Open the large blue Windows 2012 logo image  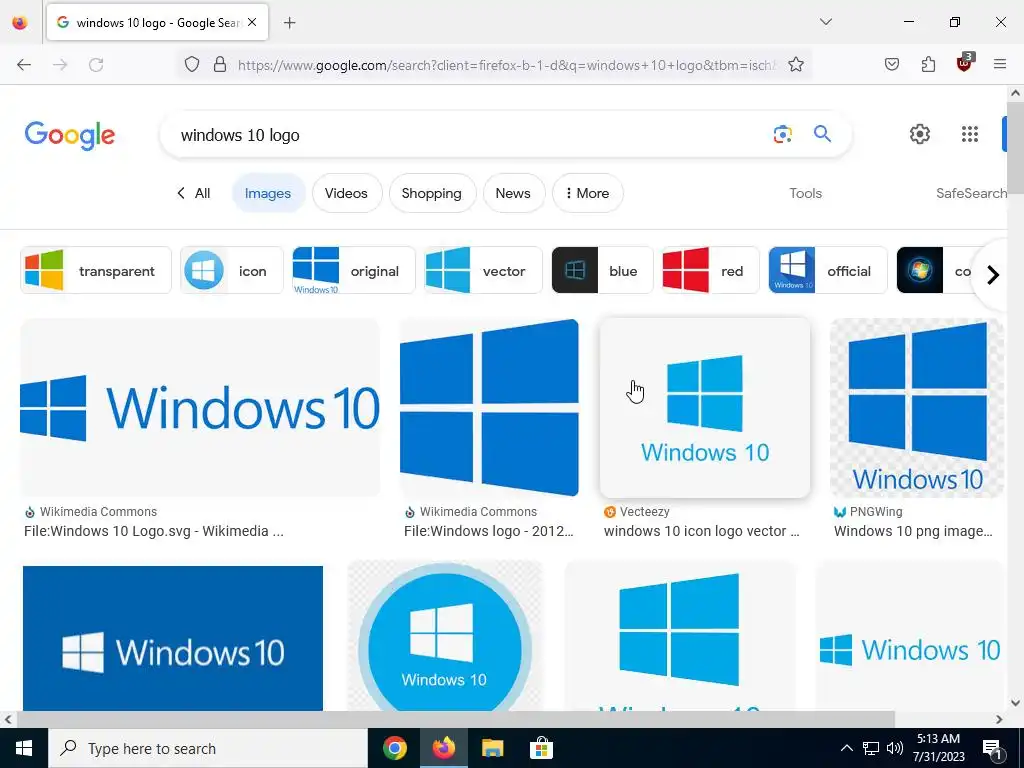click(489, 408)
